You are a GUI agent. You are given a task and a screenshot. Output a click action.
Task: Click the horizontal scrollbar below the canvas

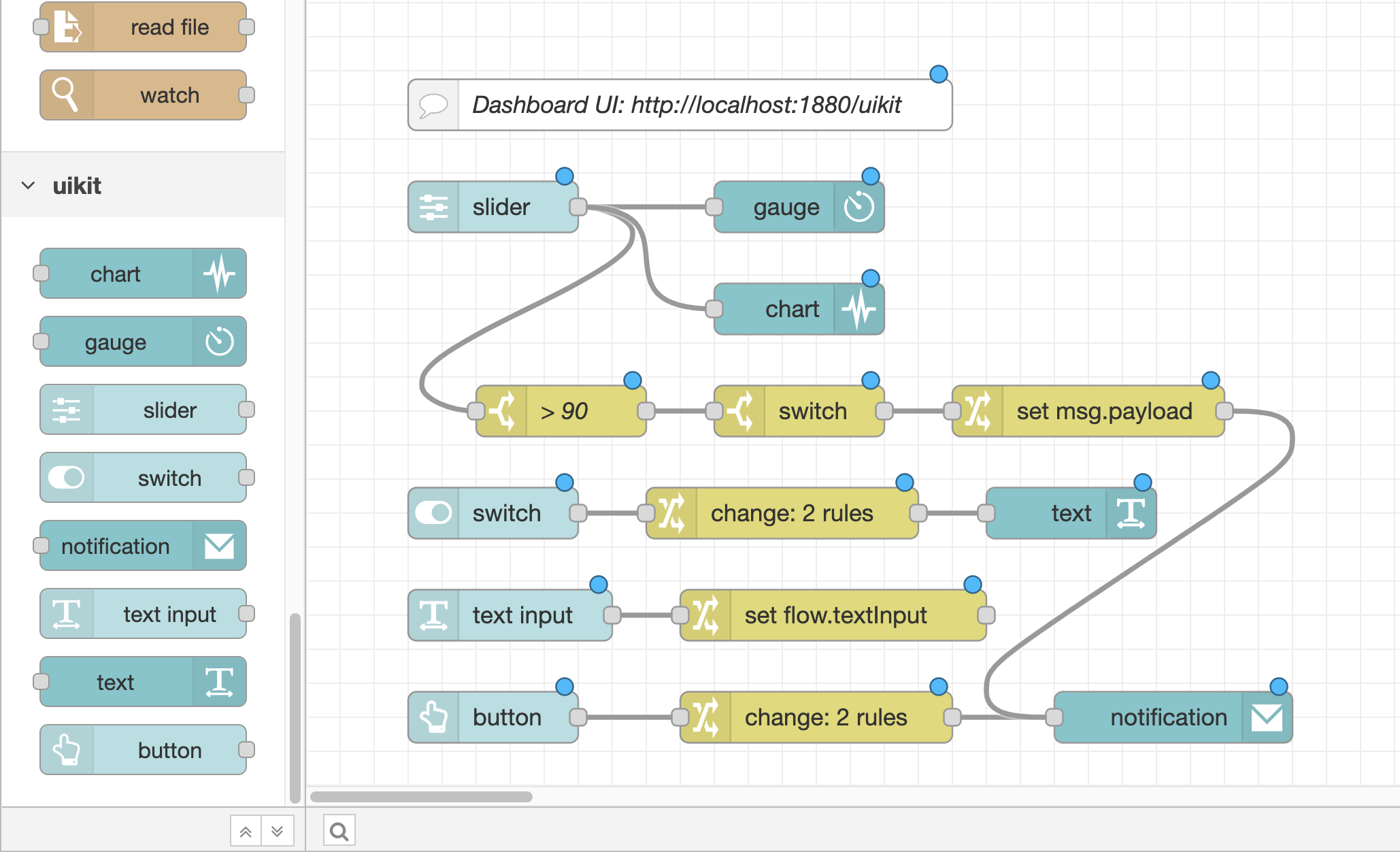coord(422,796)
